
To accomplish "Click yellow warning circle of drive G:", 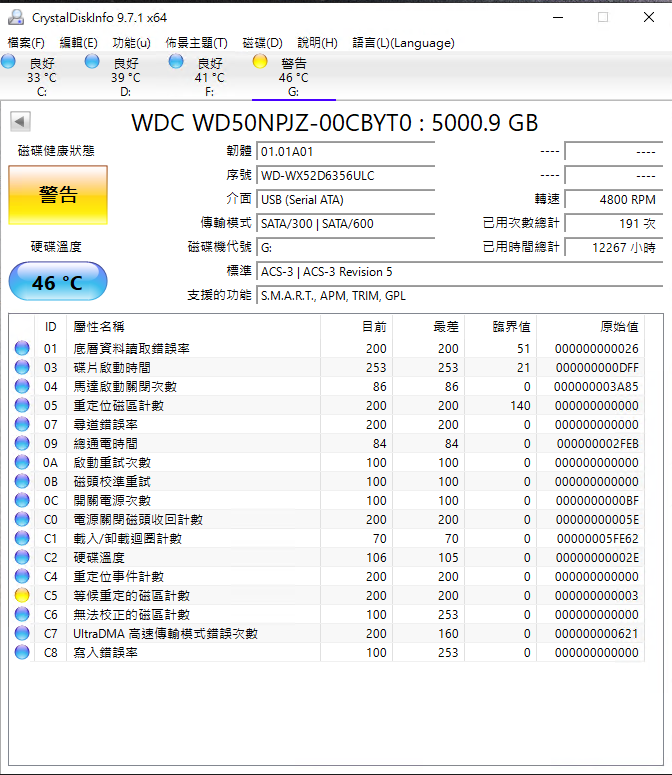I will point(260,62).
